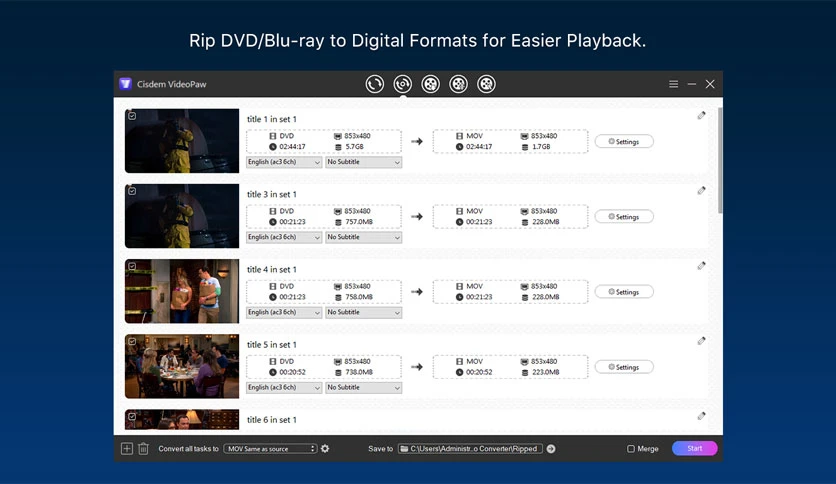Select the title 4 in set 1 thumbnail
Image resolution: width=836 pixels, height=484 pixels.
(182, 291)
